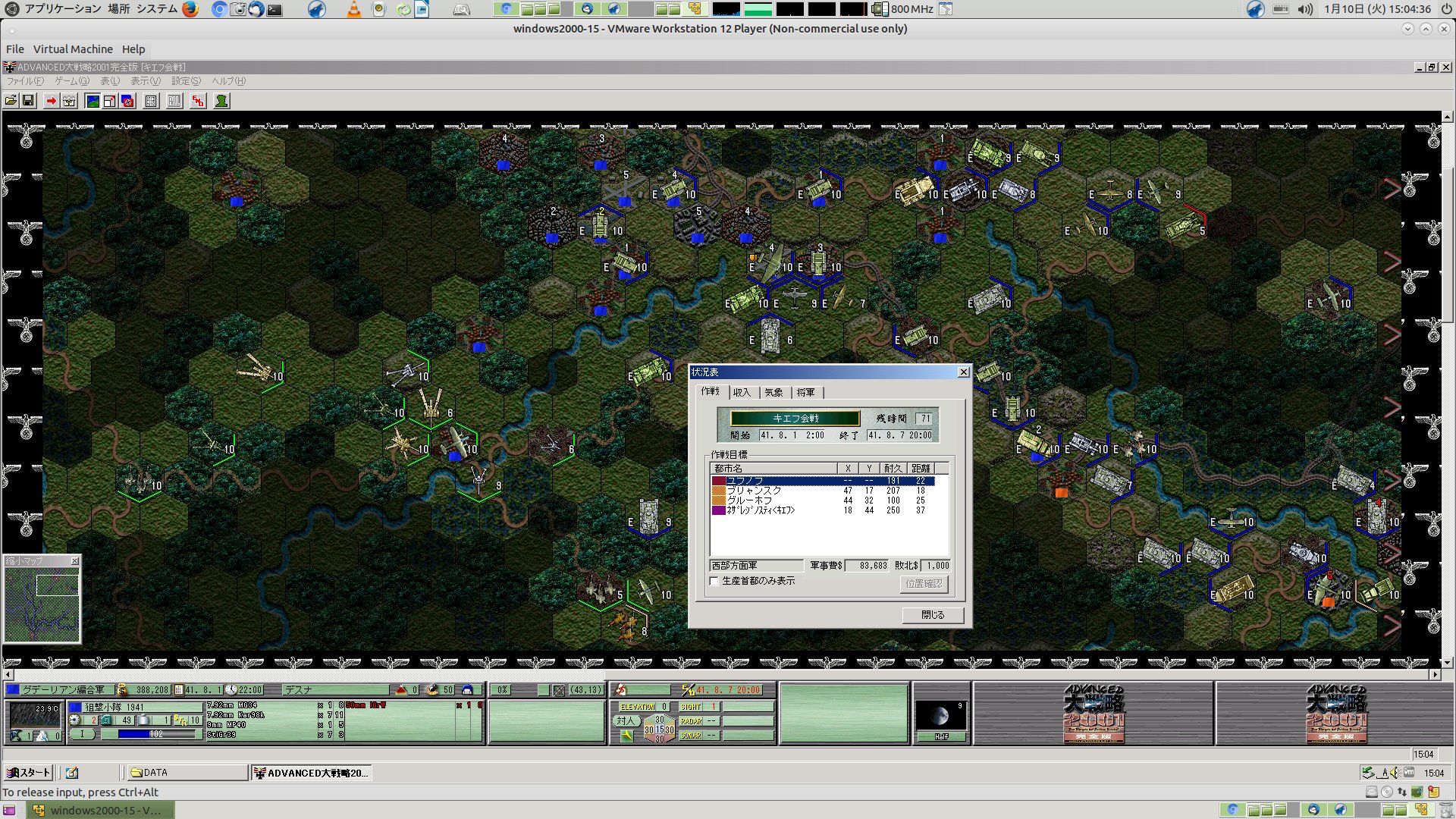This screenshot has height=819, width=1456.
Task: Click the 軍事費$ value 83,683
Action: point(868,566)
